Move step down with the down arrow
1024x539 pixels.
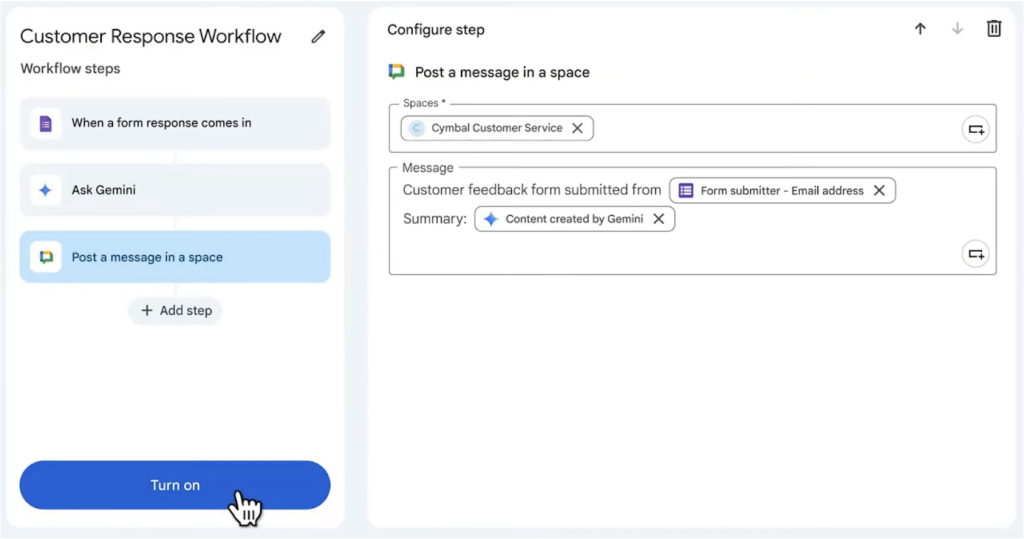[957, 29]
